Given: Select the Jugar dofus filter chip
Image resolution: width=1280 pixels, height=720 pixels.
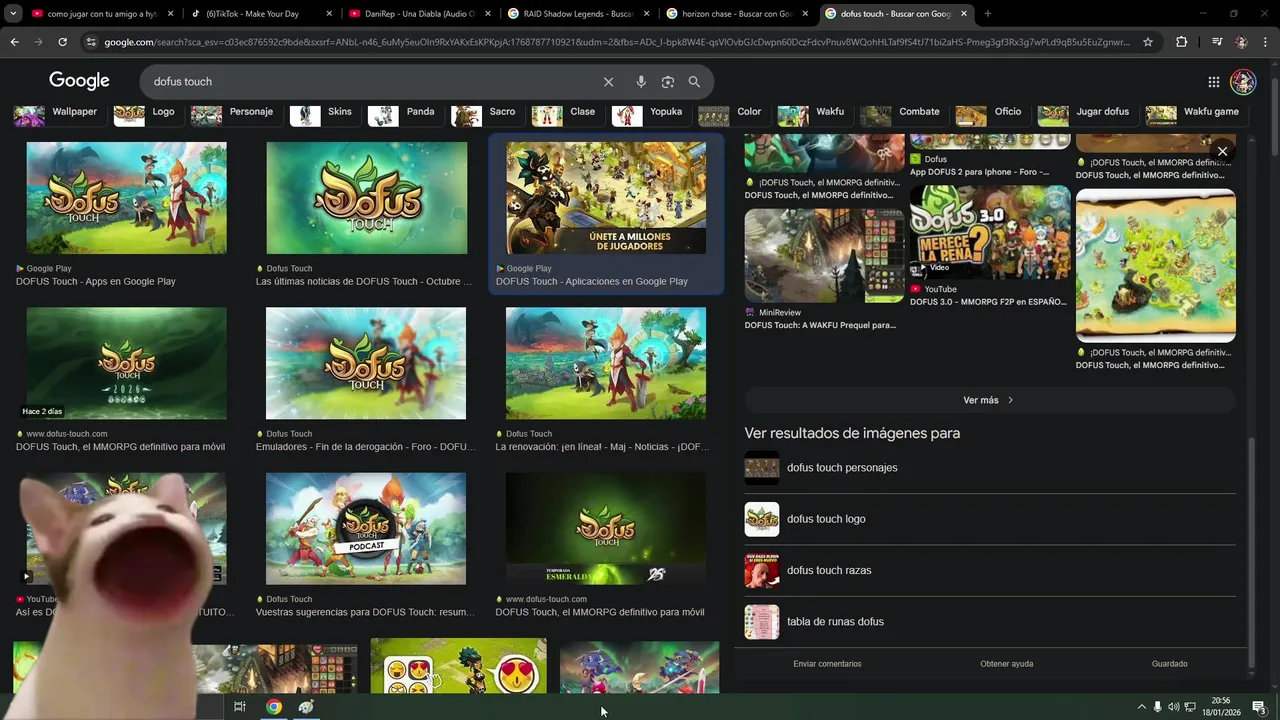Looking at the screenshot, I should [1085, 112].
